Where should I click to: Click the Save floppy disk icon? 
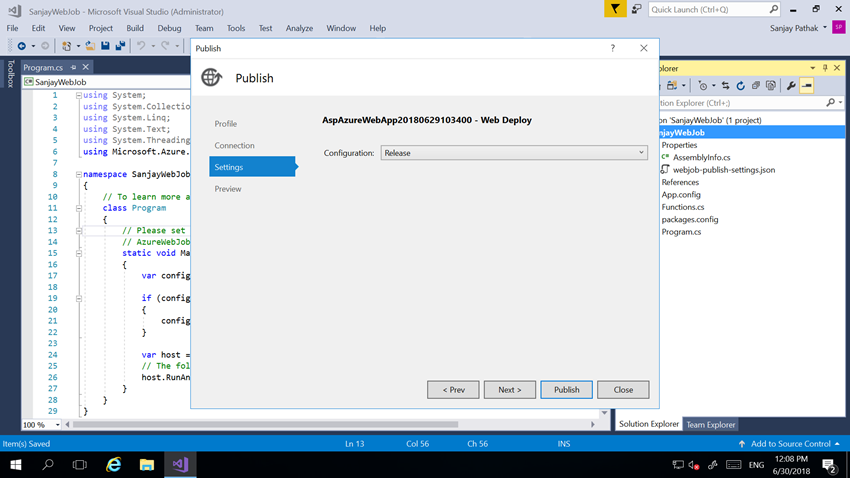tap(105, 46)
